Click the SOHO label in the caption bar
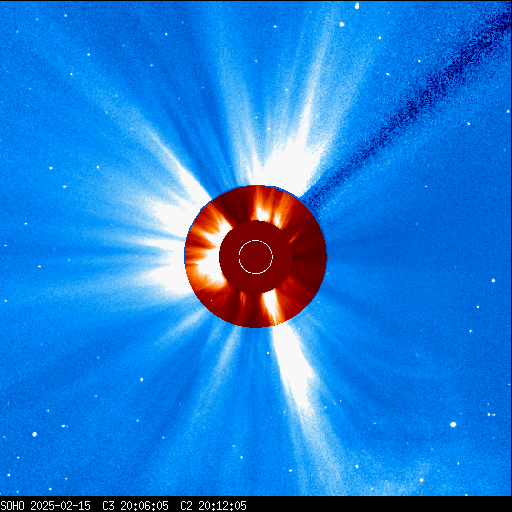Image resolution: width=512 pixels, height=512 pixels. click(12, 506)
